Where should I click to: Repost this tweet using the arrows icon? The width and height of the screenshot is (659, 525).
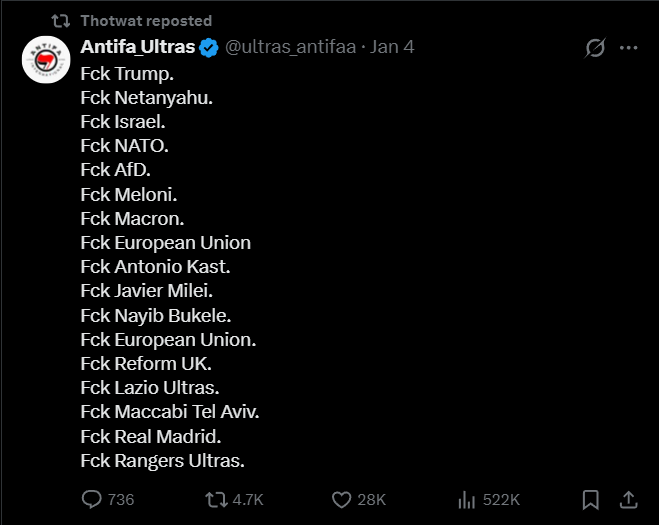(215, 499)
